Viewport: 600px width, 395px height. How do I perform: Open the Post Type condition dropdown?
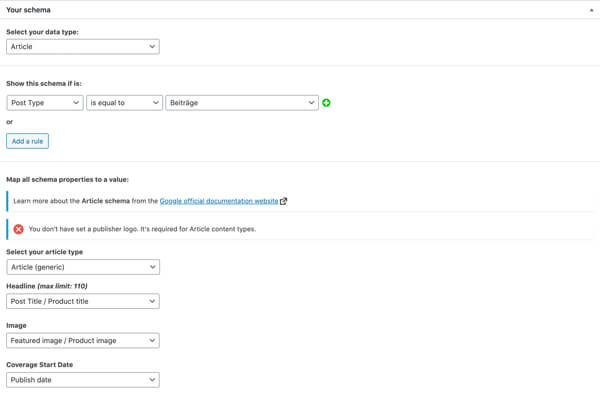pyautogui.click(x=45, y=103)
